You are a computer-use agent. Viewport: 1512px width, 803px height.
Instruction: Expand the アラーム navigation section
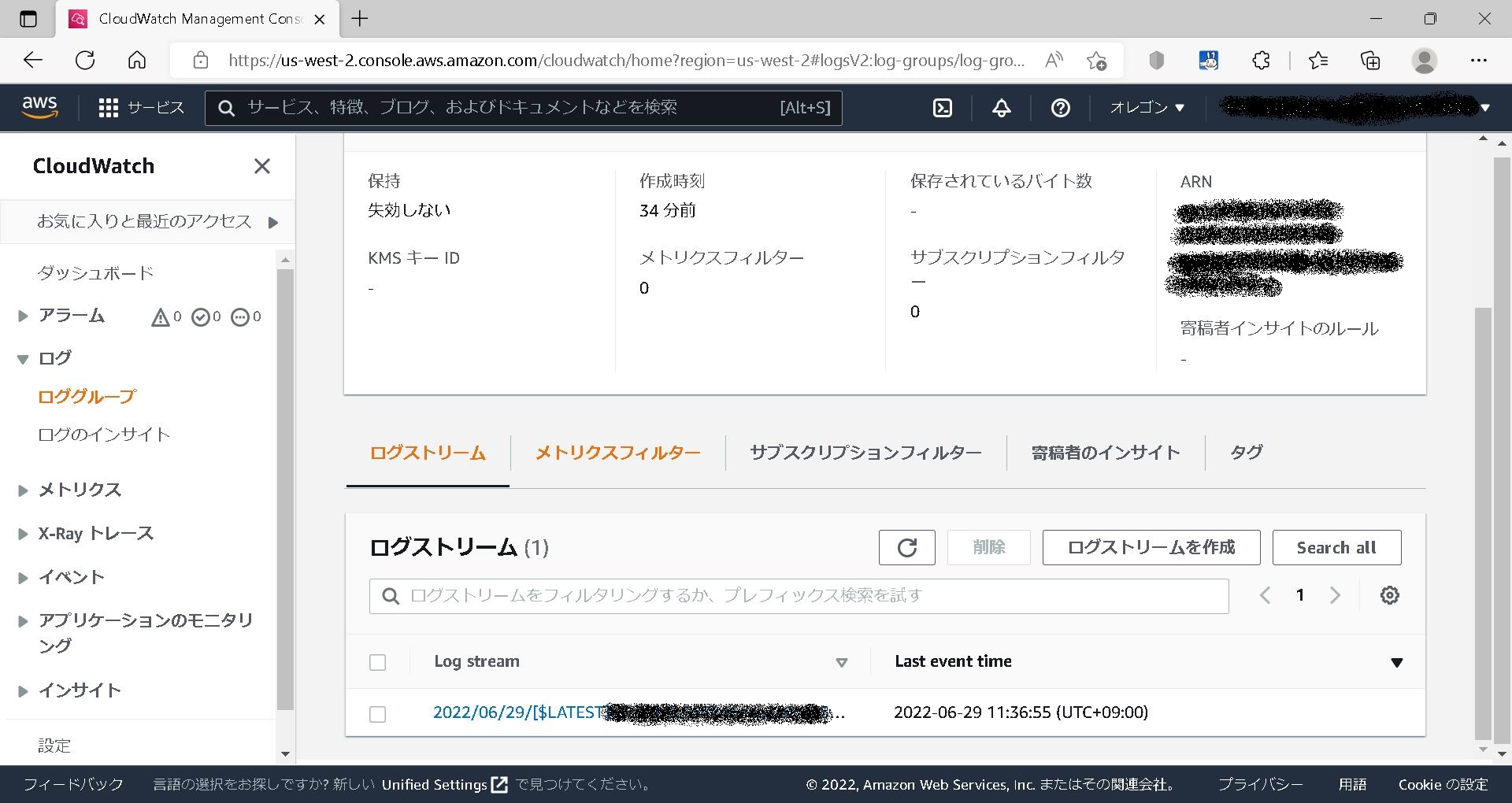pos(23,316)
